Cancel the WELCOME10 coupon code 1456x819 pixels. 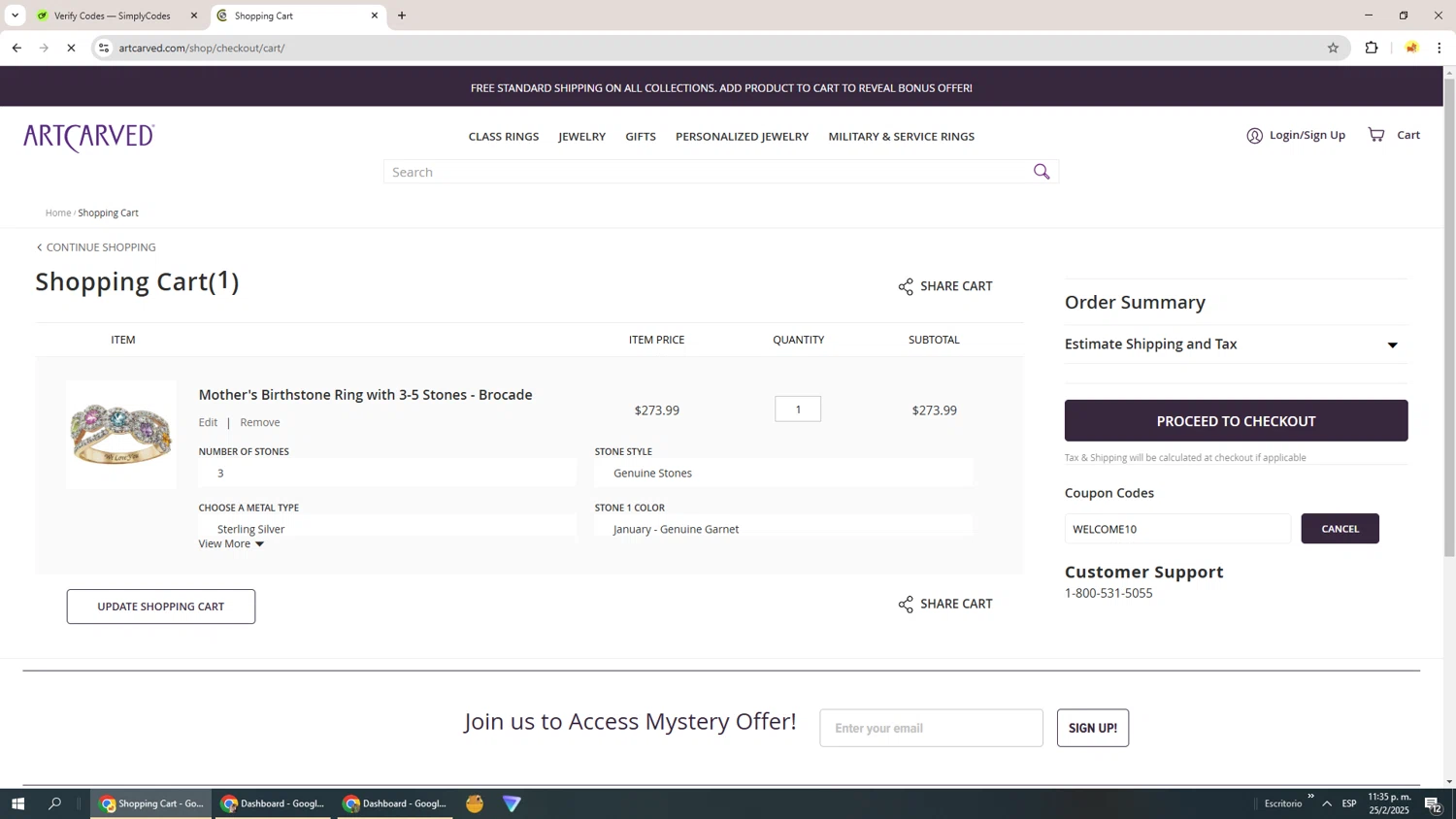point(1340,529)
